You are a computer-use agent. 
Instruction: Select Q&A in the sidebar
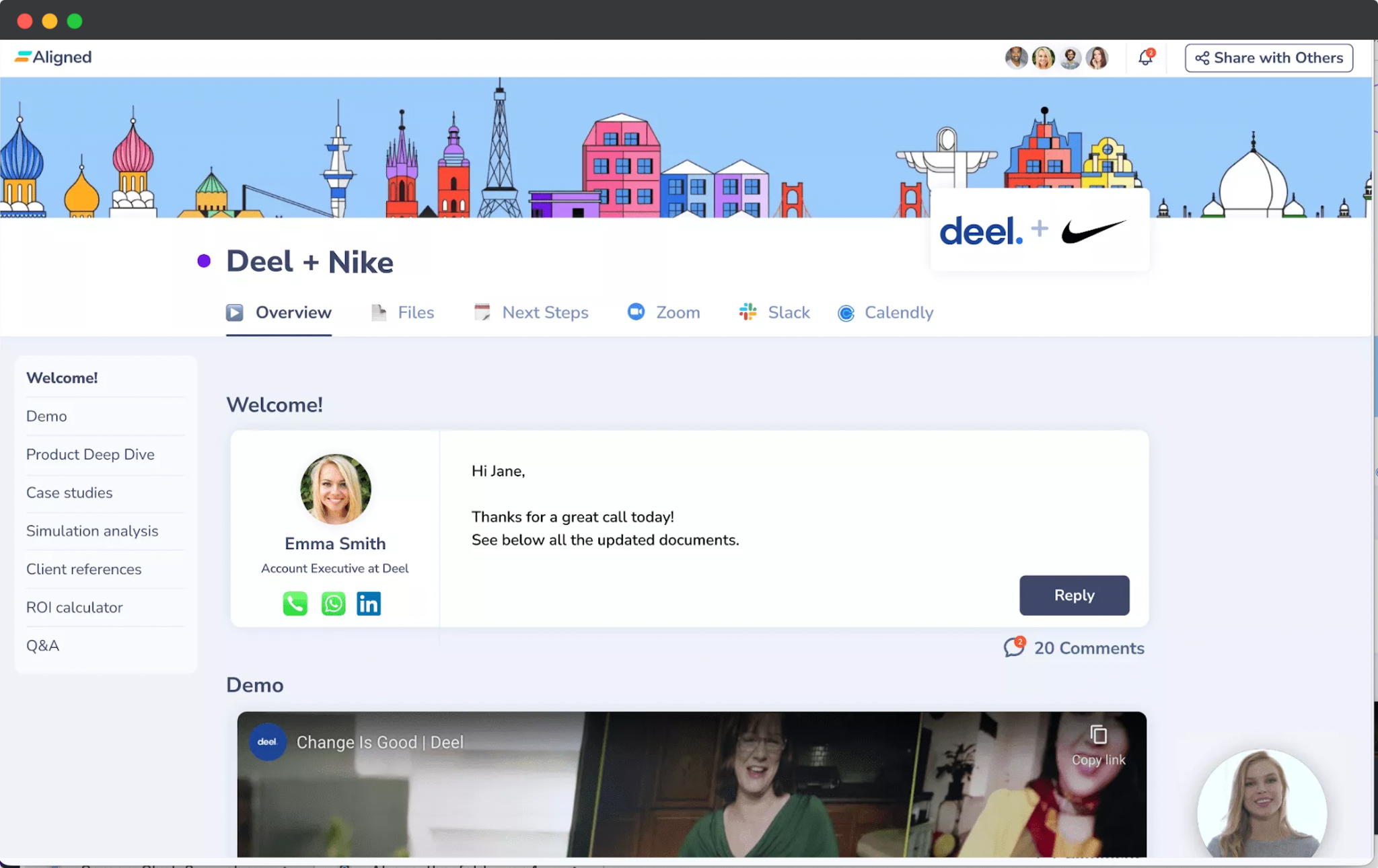42,645
